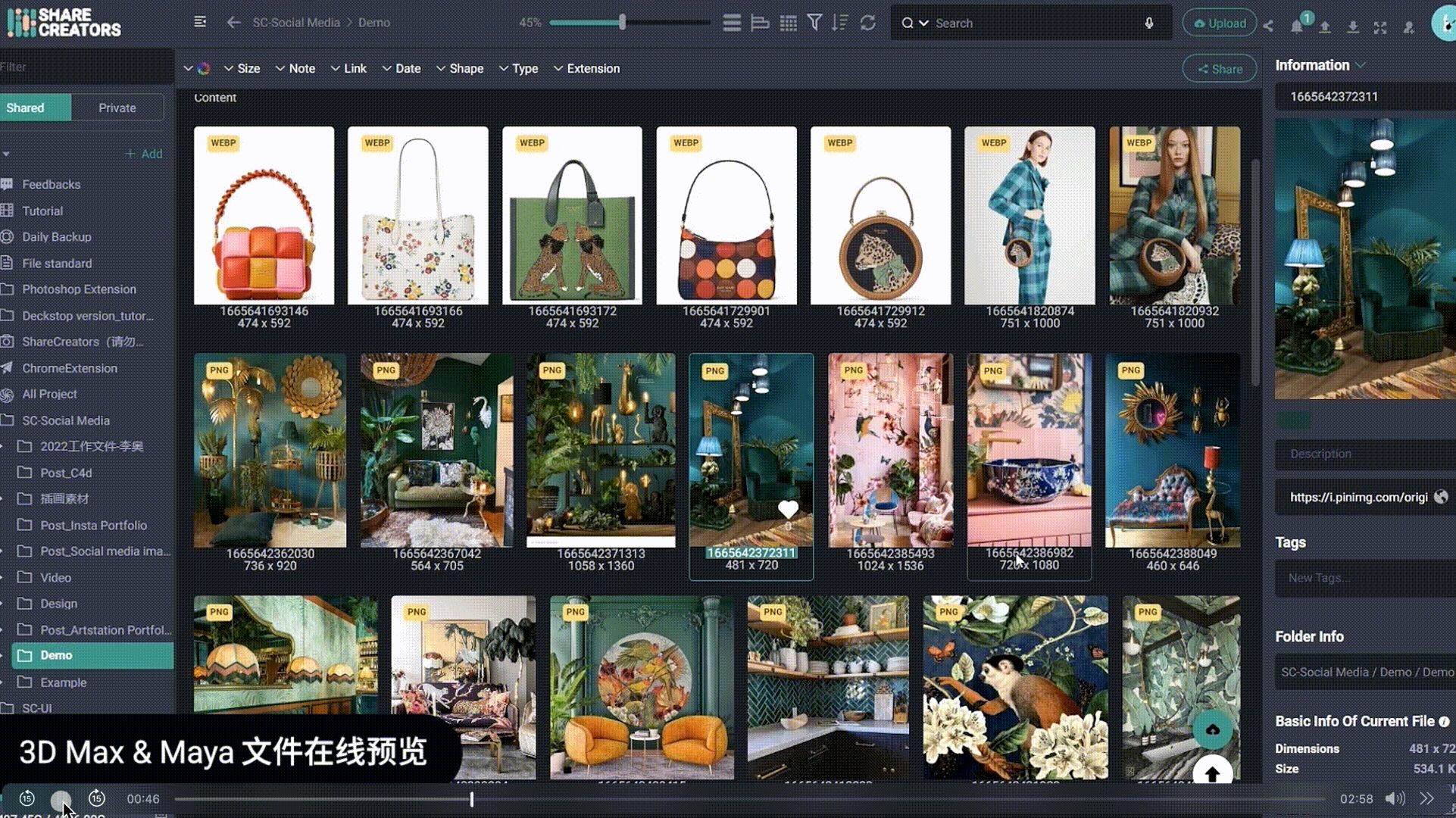Switch to list view layout
1456x818 pixels.
point(732,23)
